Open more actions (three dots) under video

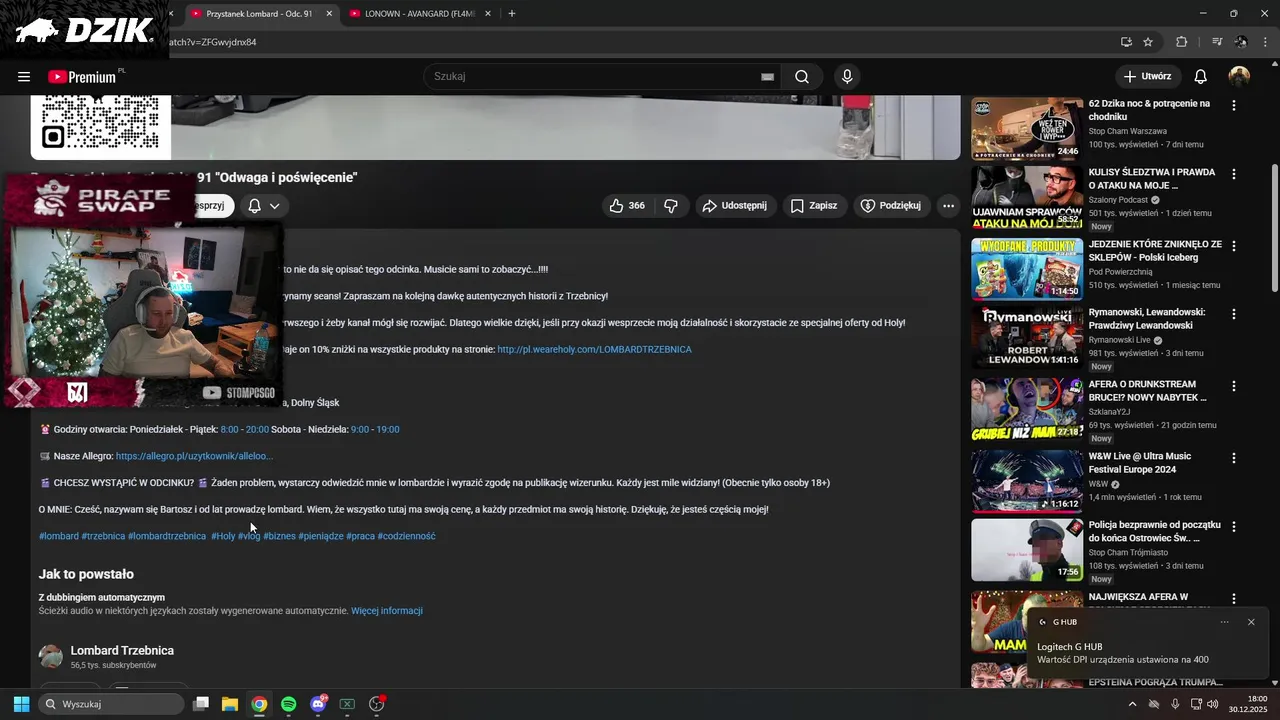[948, 206]
